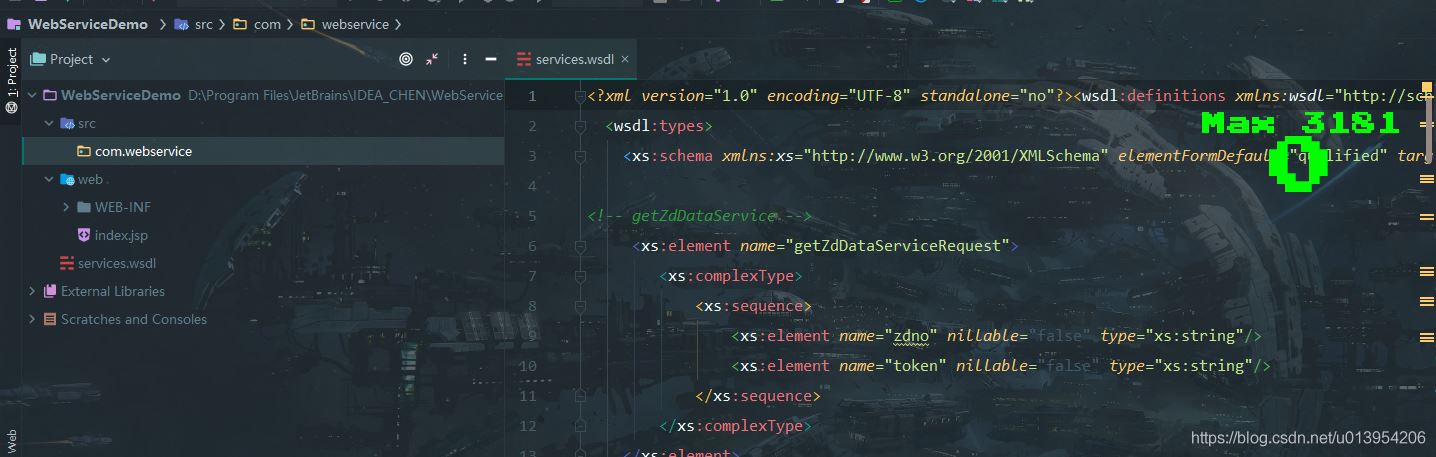The image size is (1436, 457).
Task: Click the src source-folder icon in tree
Action: [67, 123]
